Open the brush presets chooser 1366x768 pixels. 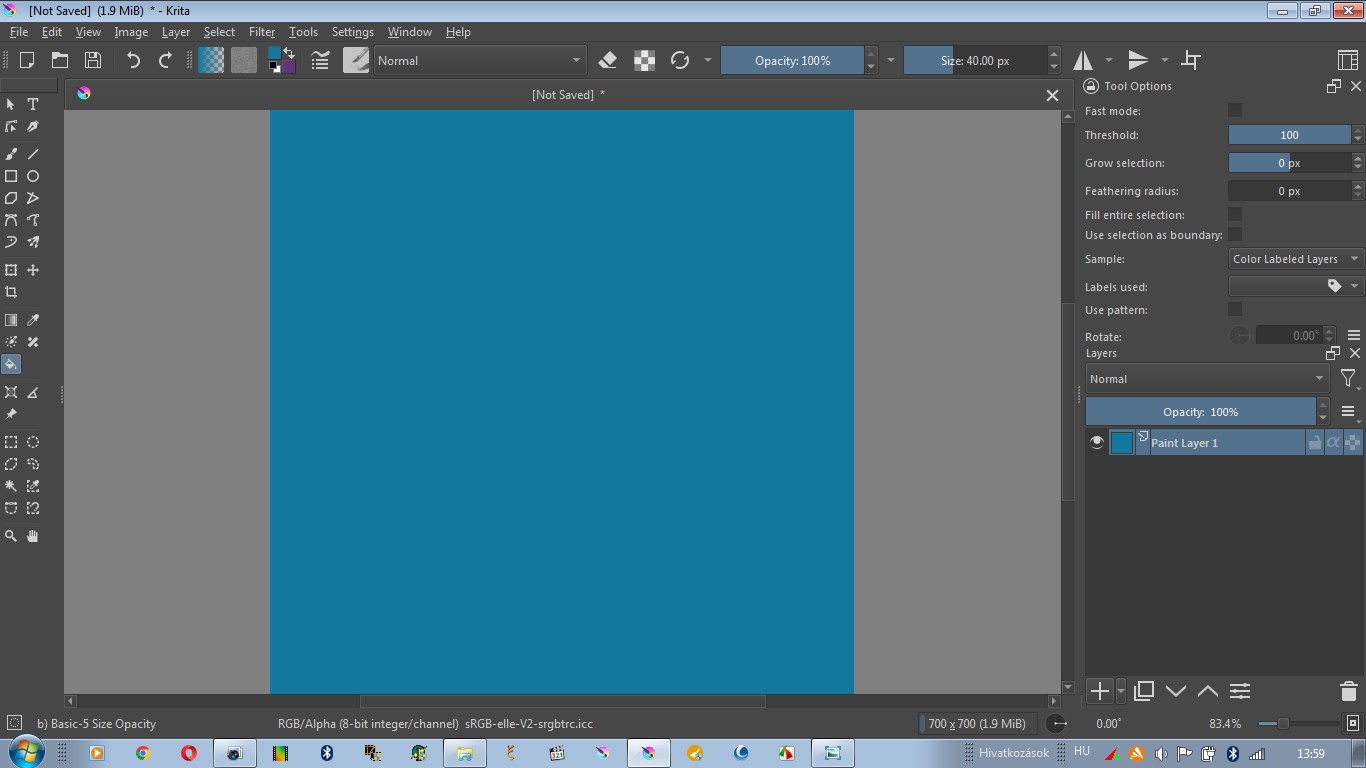point(356,60)
